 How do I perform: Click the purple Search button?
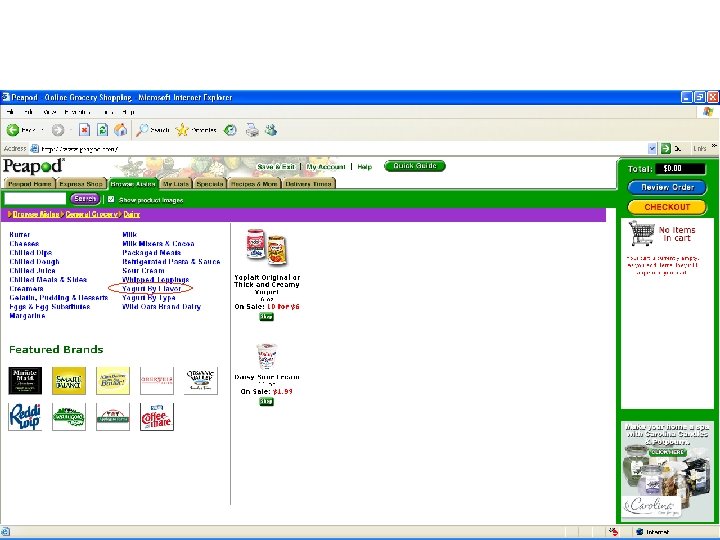(x=84, y=199)
